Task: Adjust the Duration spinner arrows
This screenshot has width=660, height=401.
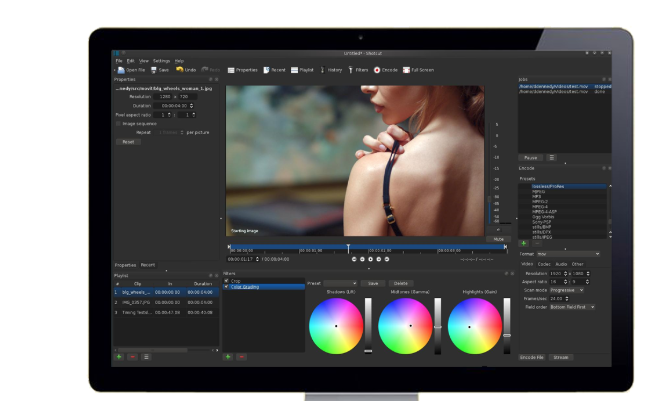Action: point(192,106)
